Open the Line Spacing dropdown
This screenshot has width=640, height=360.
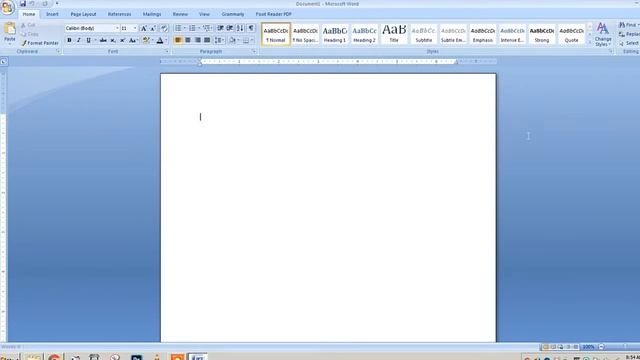pos(219,40)
